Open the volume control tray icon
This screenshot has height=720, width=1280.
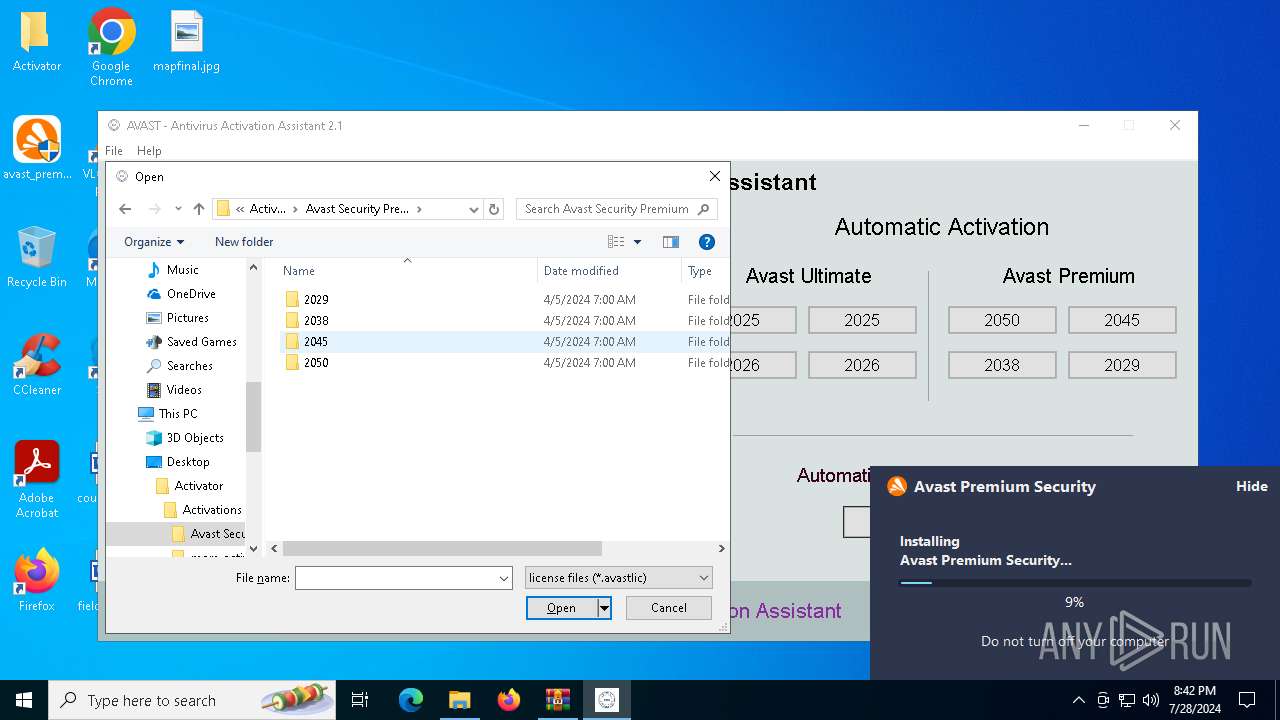pyautogui.click(x=1150, y=700)
